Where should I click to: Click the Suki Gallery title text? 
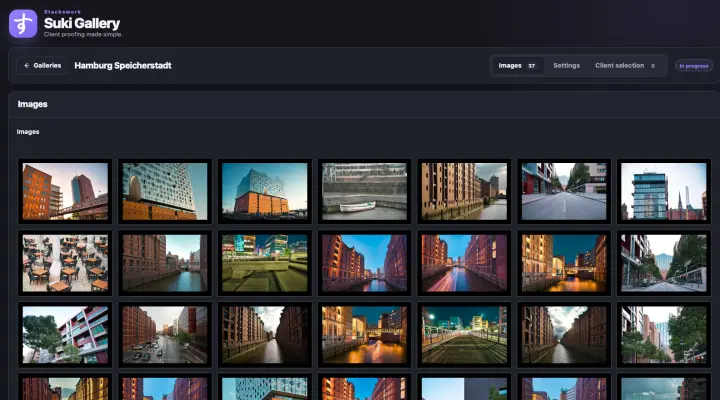[82, 23]
